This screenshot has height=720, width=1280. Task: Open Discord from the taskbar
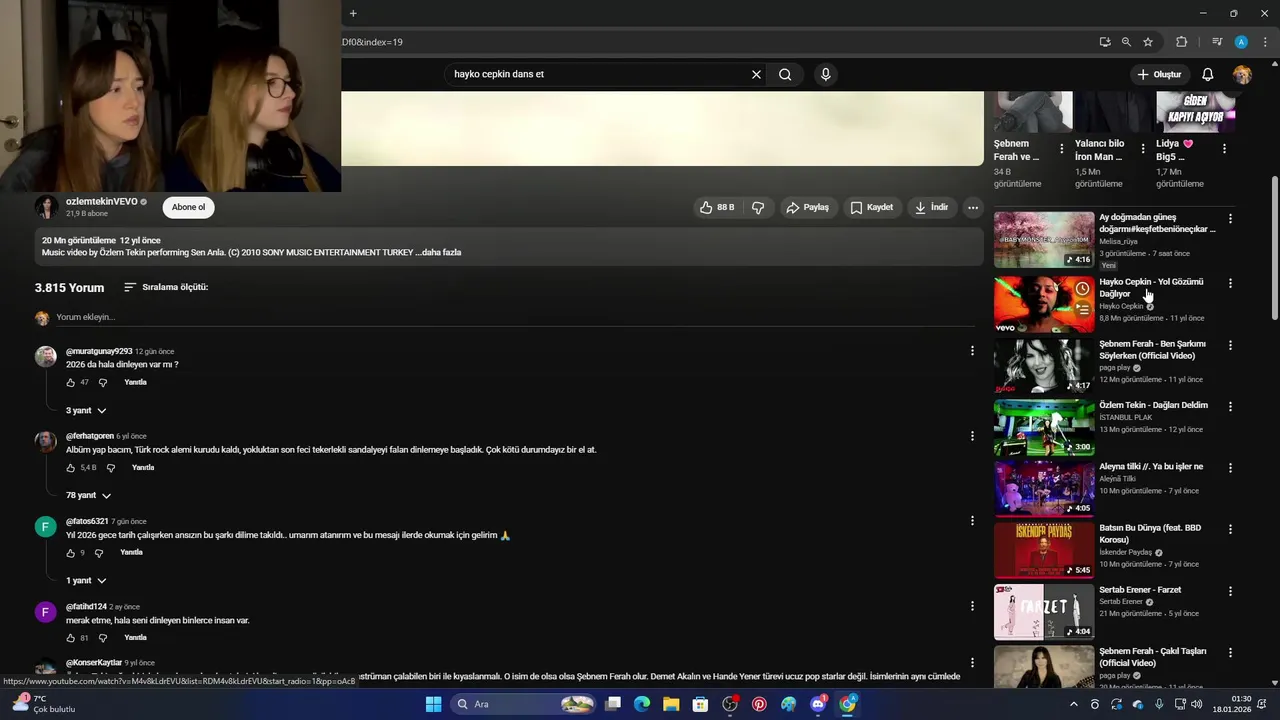coord(818,704)
